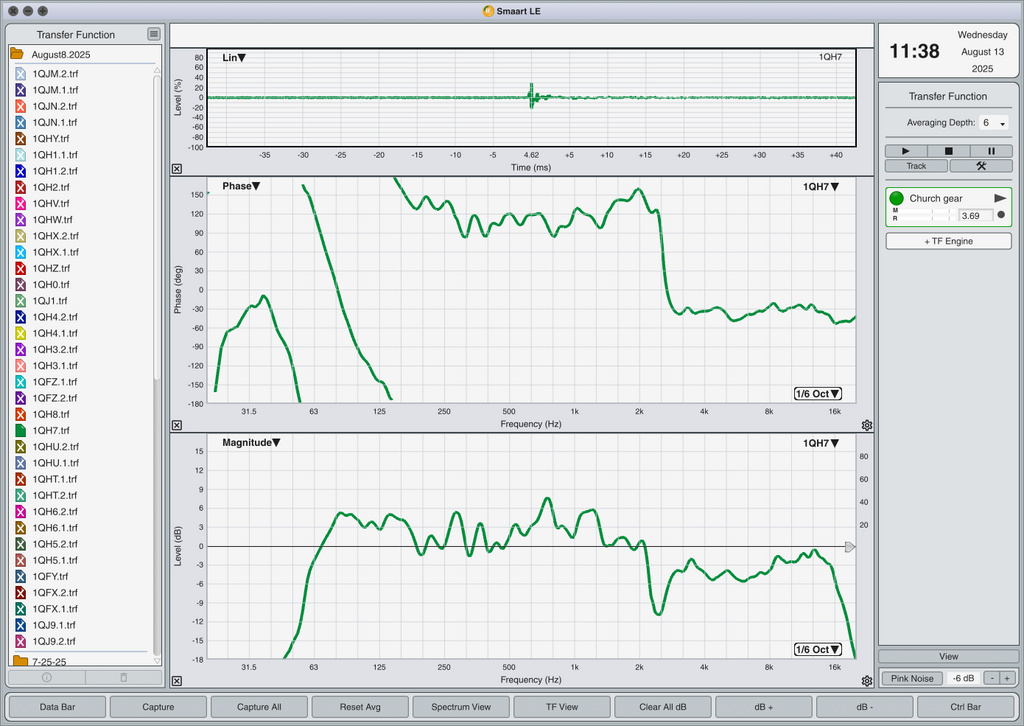The image size is (1024, 726).
Task: Click the trace list vertical scrollbar
Action: click(x=157, y=227)
